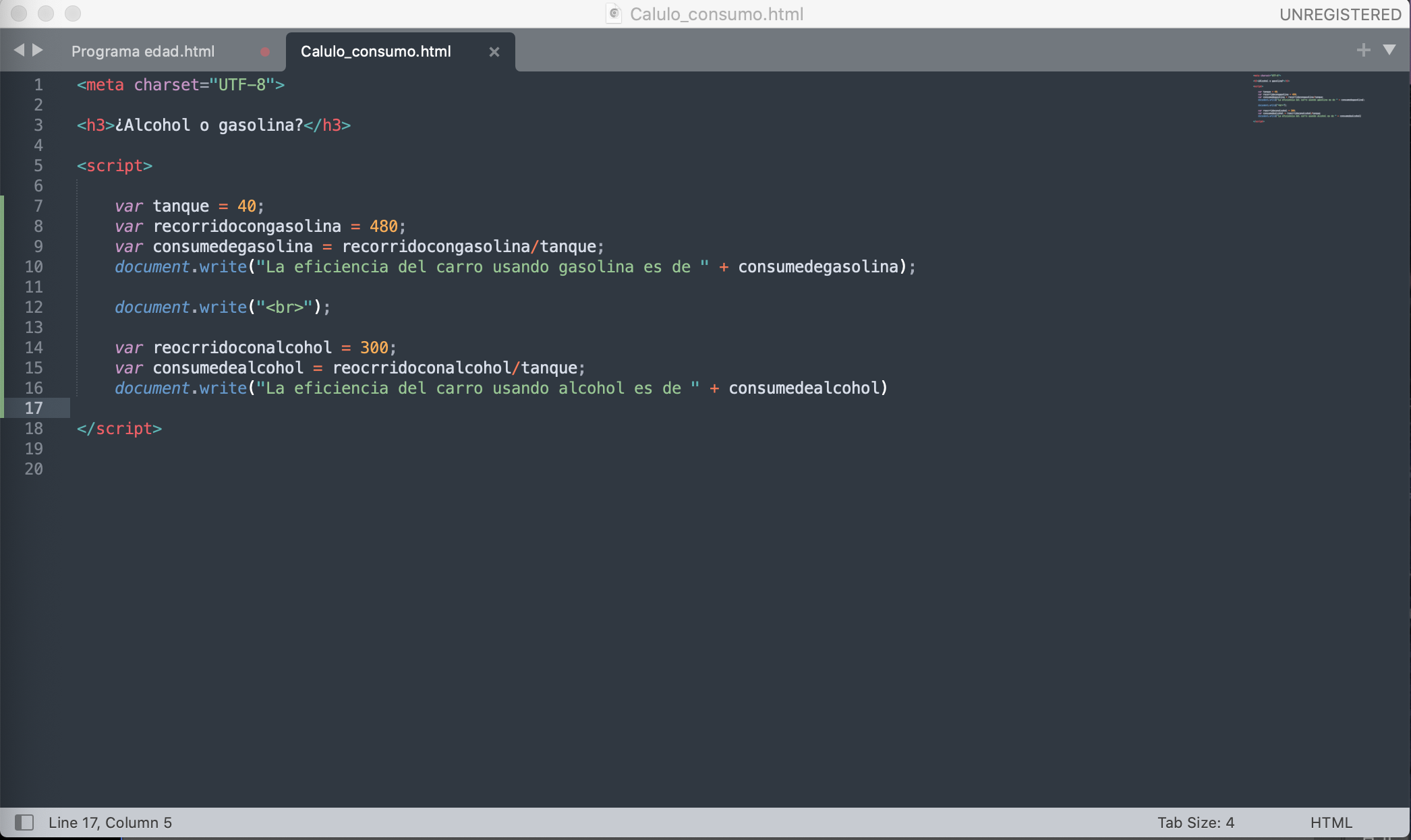Click document.write on line 12

[181, 307]
